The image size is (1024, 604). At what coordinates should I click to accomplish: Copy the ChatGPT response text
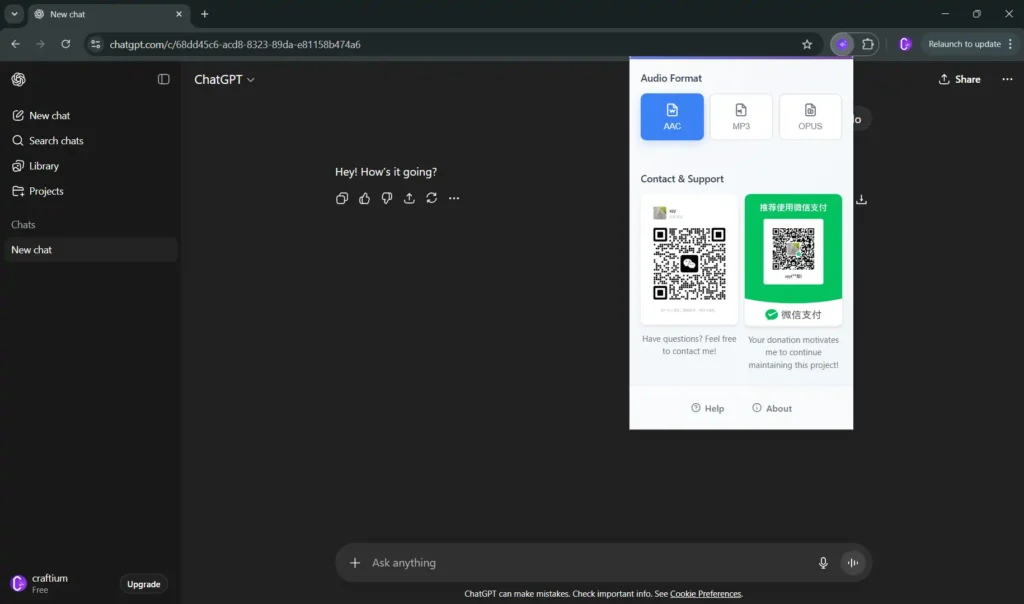[x=342, y=198]
